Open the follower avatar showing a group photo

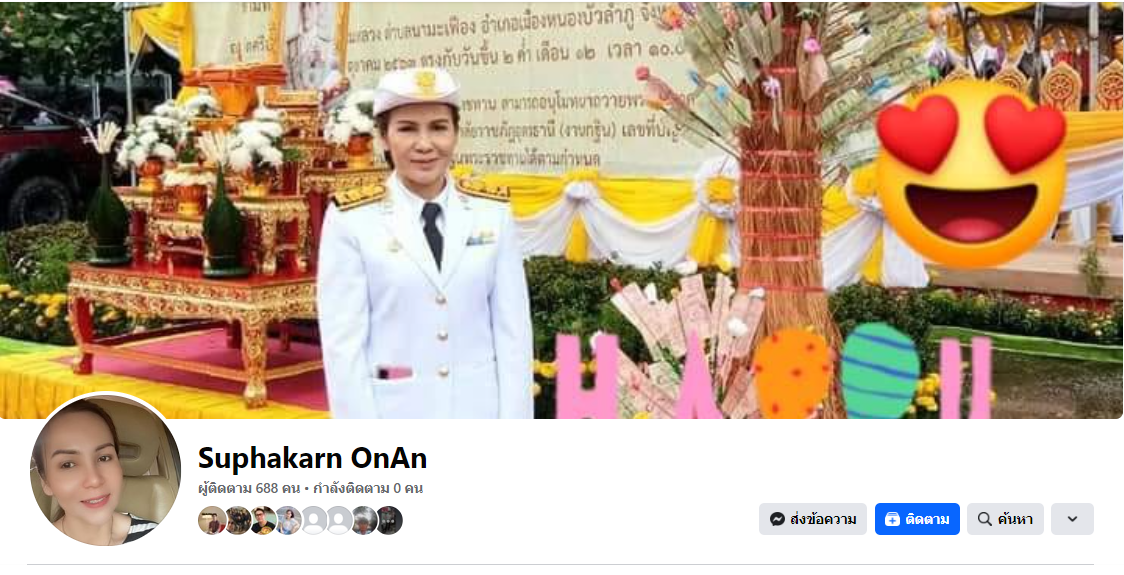238,521
